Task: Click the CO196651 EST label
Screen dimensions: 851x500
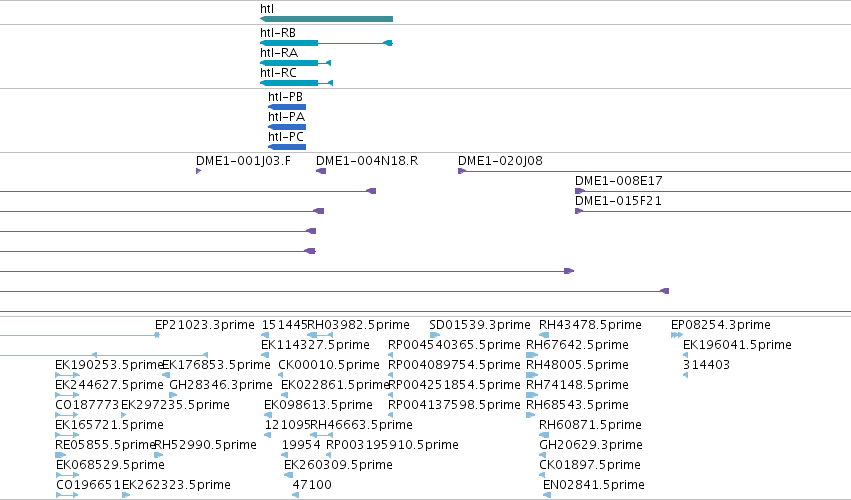Action: point(88,485)
